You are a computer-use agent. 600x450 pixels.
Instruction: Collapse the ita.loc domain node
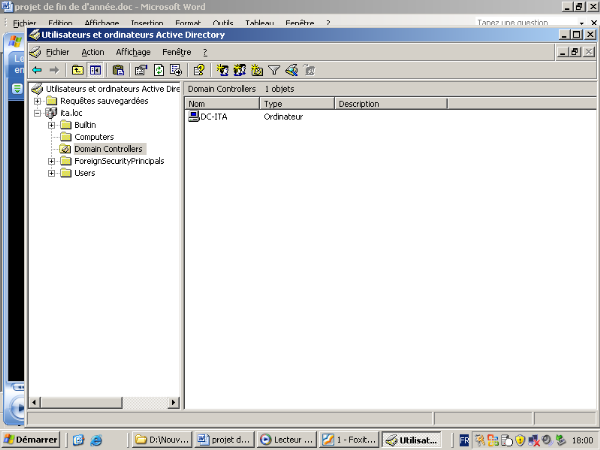click(37, 113)
